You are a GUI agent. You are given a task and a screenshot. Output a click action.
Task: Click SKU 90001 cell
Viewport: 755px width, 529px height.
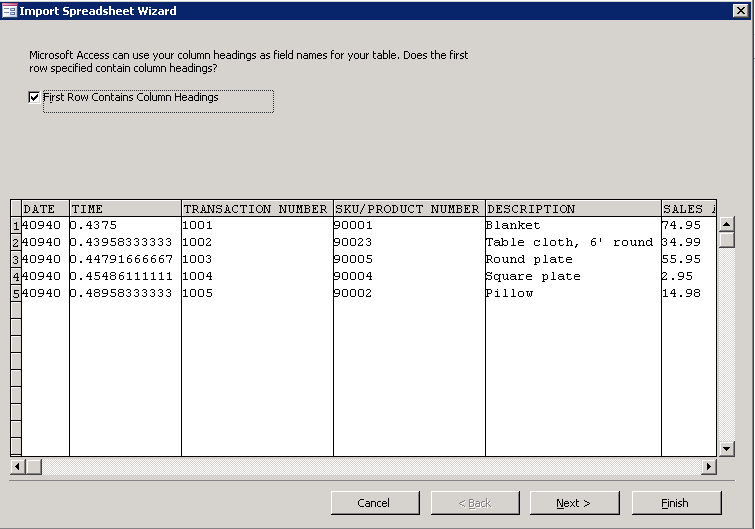click(409, 225)
